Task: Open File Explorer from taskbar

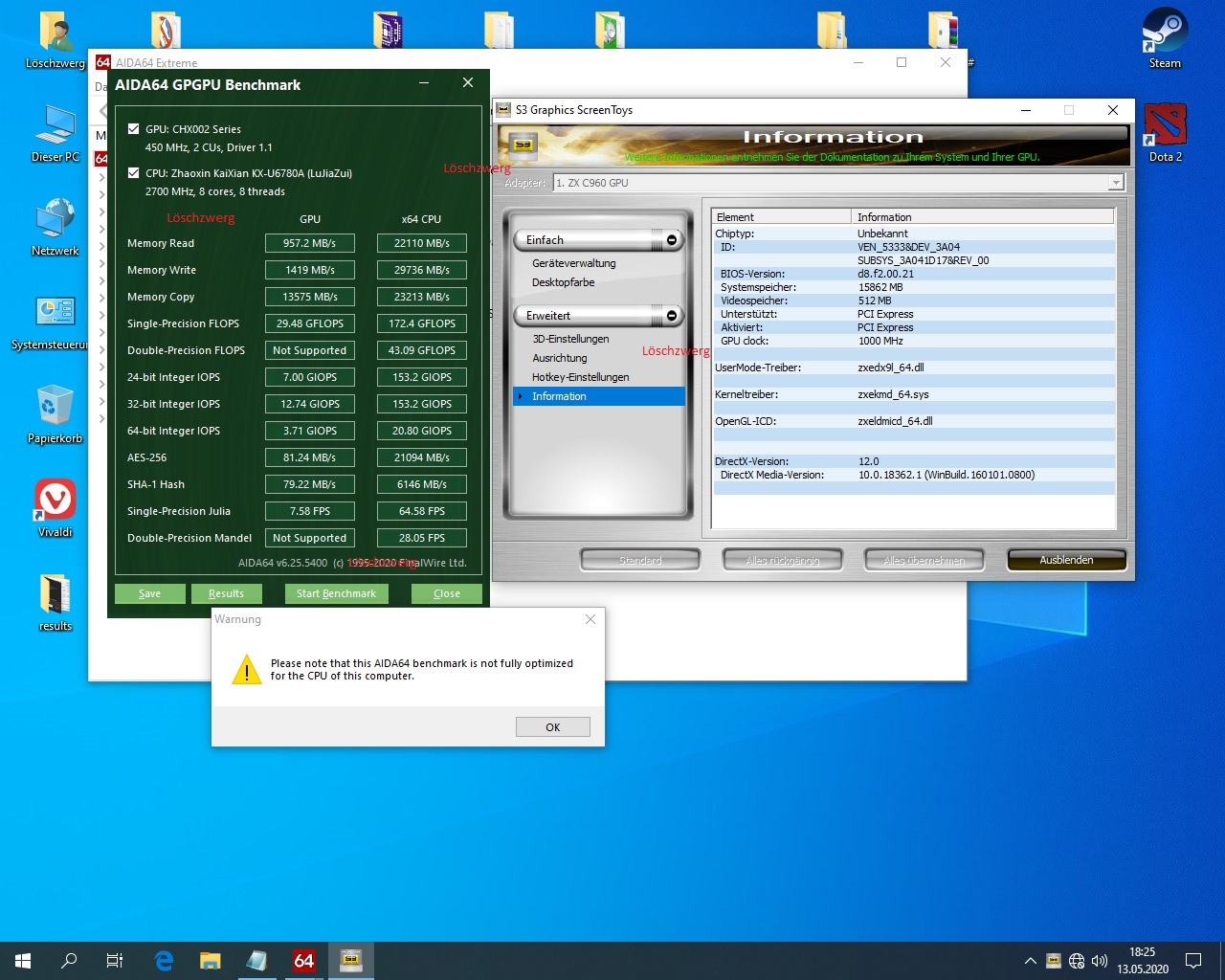Action: tap(210, 960)
